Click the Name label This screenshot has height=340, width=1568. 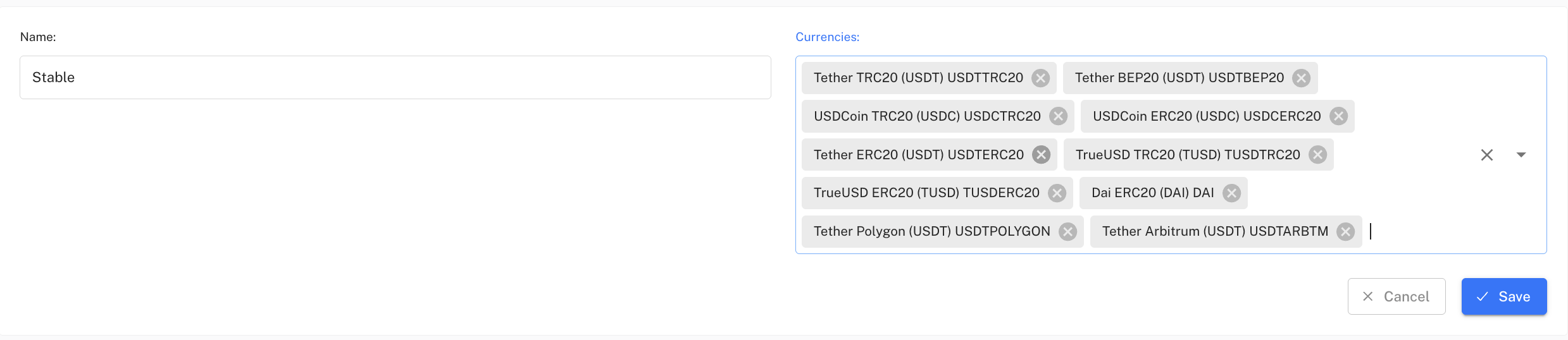(38, 37)
